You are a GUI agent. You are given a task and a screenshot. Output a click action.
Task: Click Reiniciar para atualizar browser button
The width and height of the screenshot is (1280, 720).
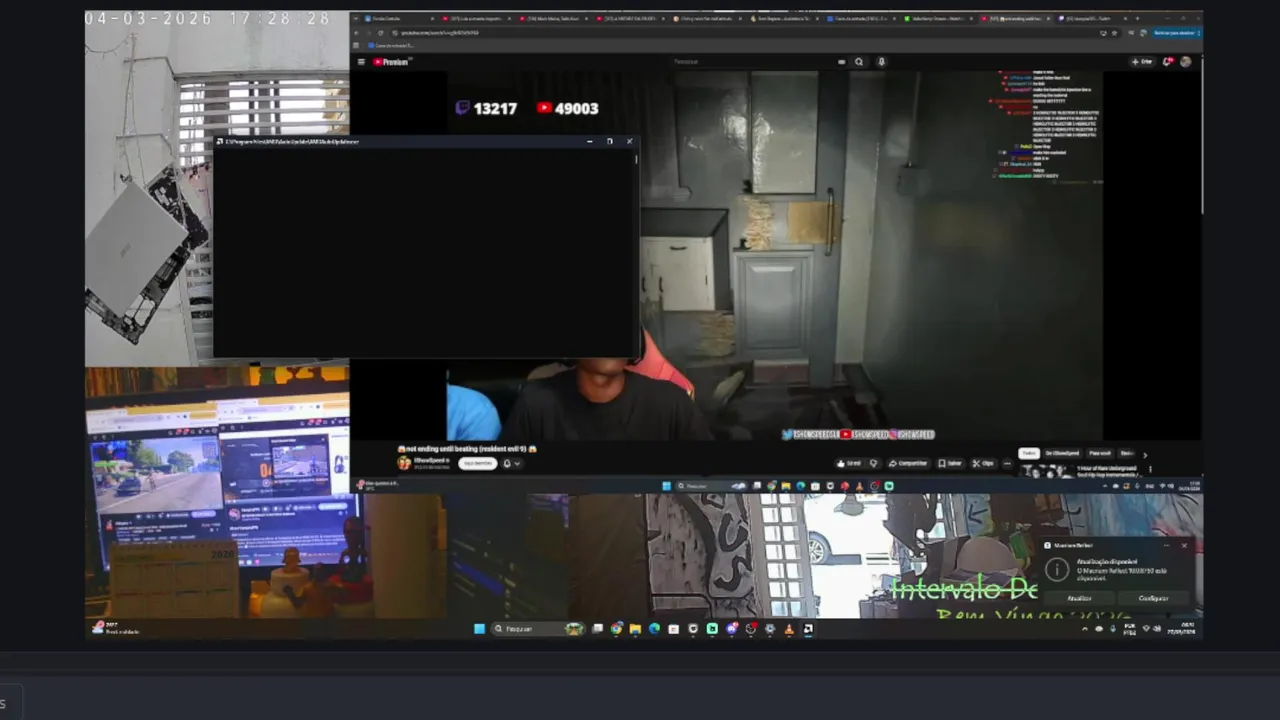pyautogui.click(x=1176, y=33)
